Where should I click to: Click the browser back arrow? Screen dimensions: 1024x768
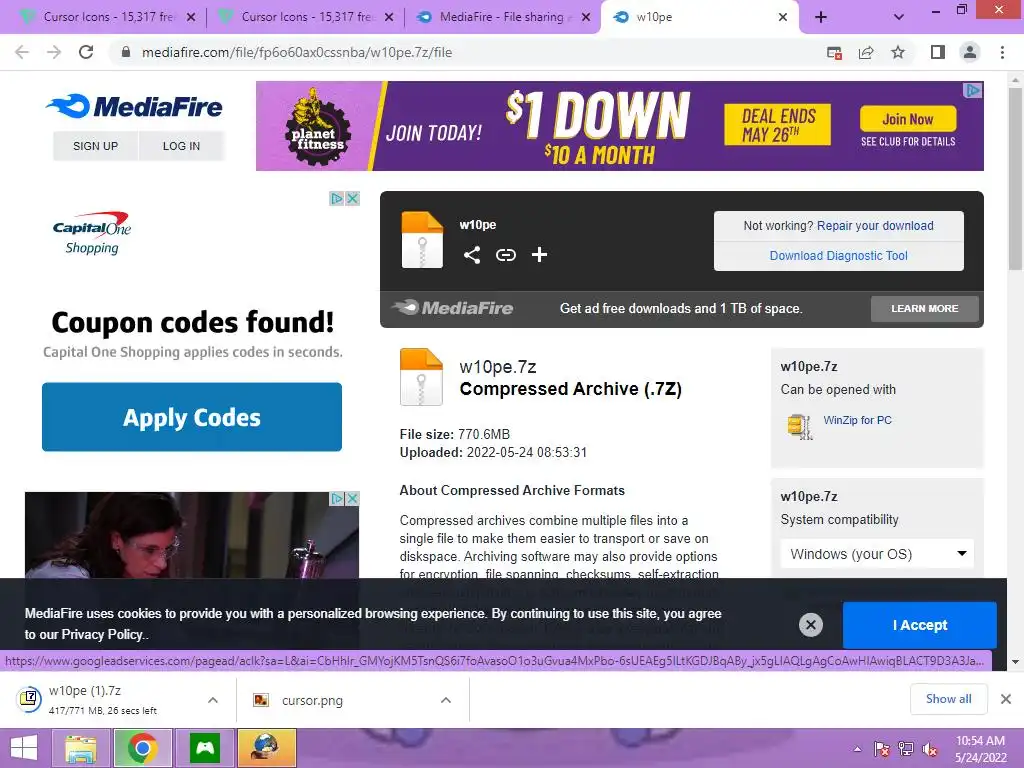click(x=22, y=52)
